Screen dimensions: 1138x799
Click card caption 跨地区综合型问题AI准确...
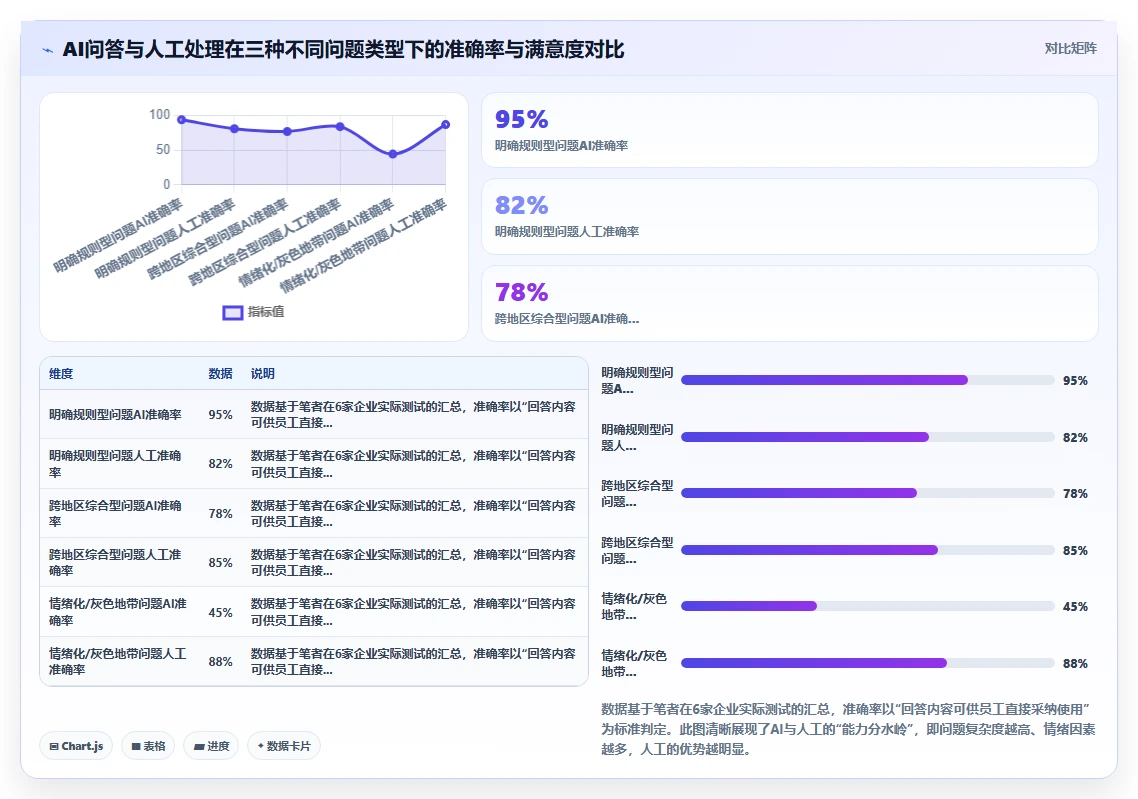[567, 319]
